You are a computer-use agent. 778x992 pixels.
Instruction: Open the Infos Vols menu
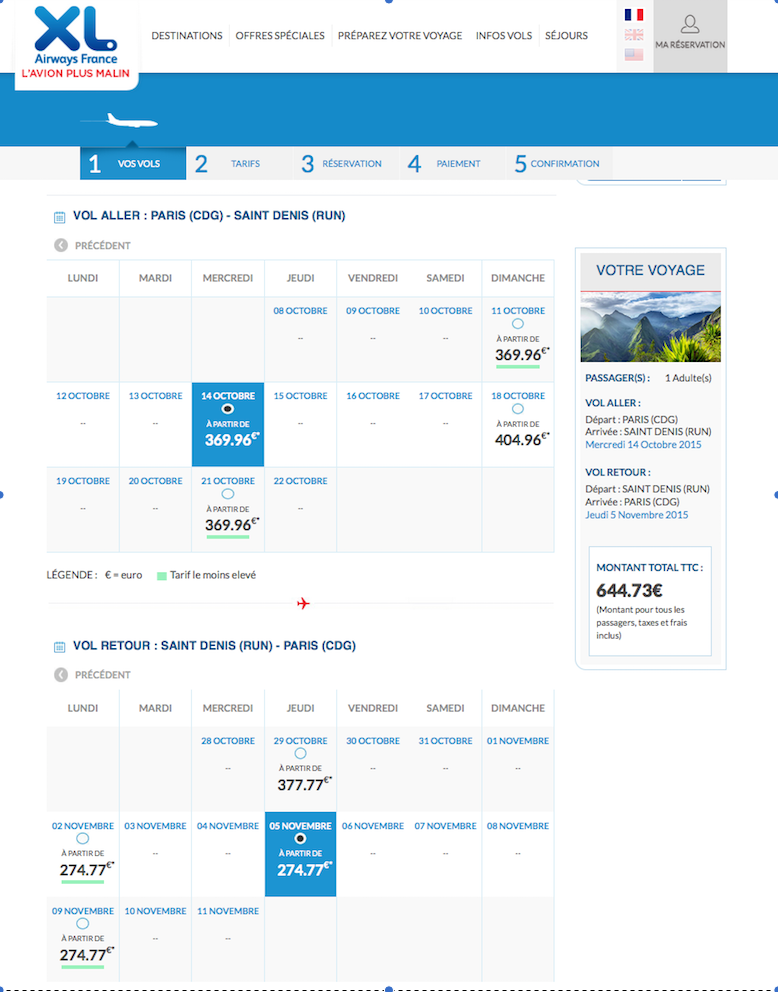pyautogui.click(x=503, y=36)
